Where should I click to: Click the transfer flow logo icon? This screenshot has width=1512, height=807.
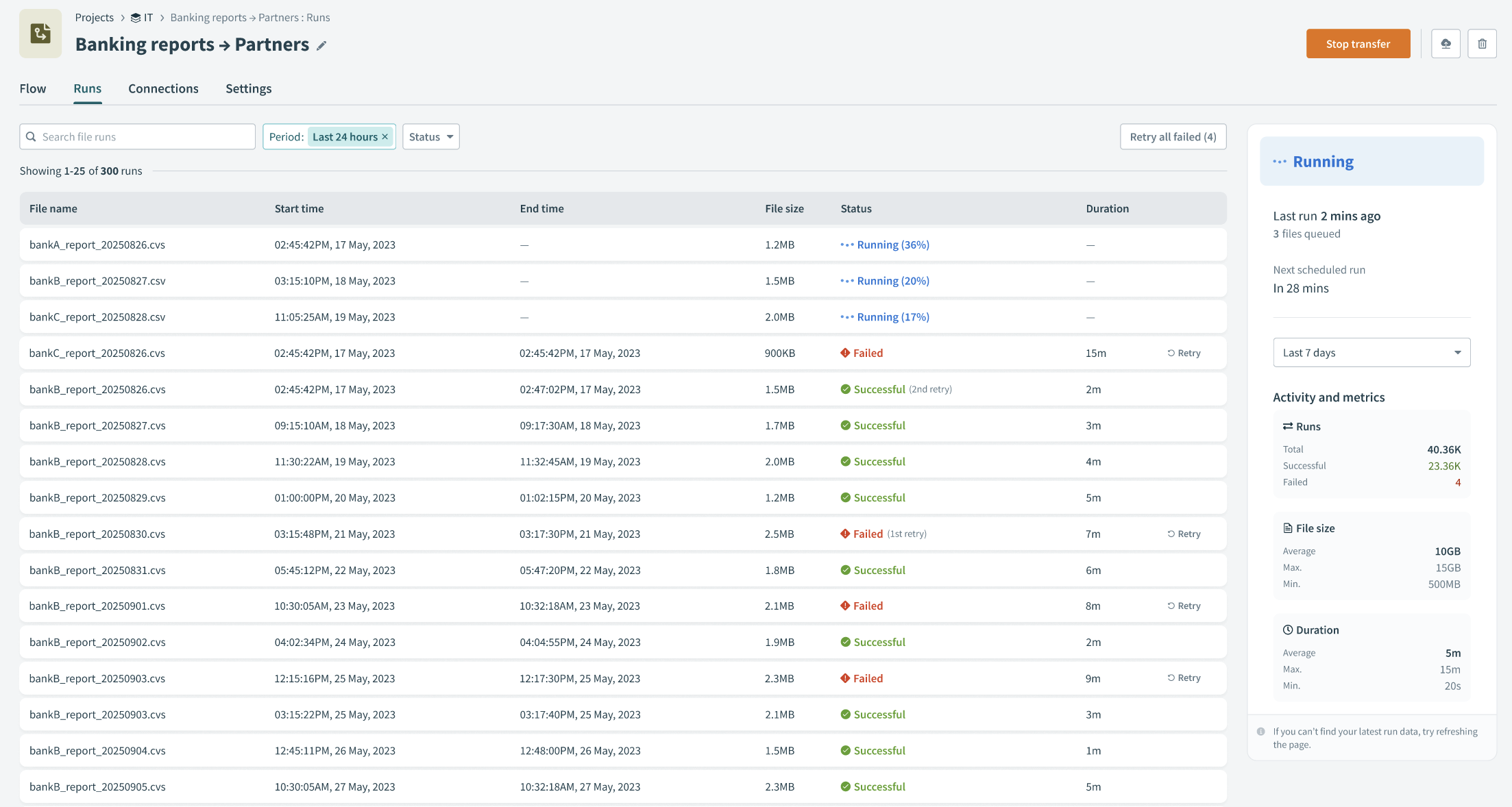pos(40,34)
